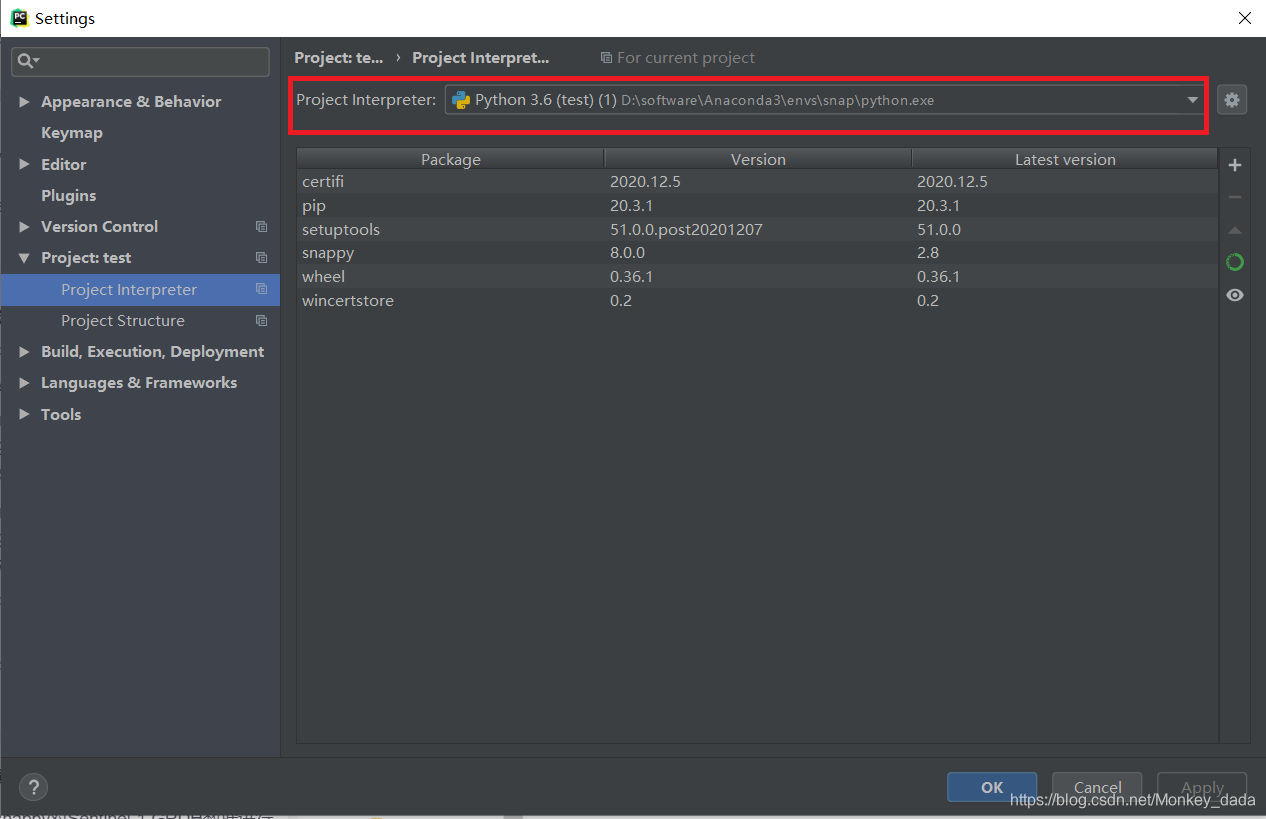This screenshot has height=819, width=1266.
Task: Sort by the Latest version column header
Action: (1065, 159)
